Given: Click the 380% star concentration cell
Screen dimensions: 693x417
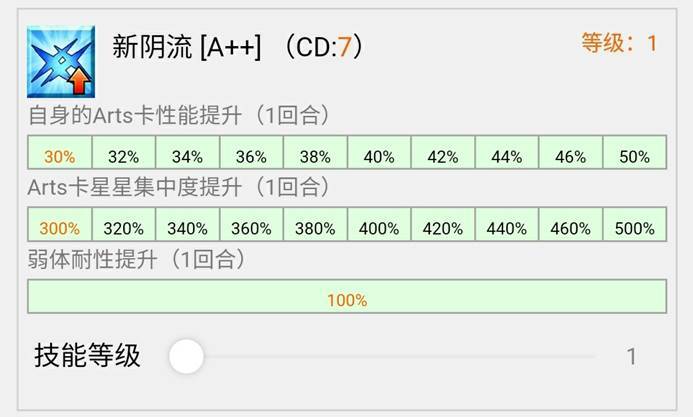Looking at the screenshot, I should coord(315,224).
